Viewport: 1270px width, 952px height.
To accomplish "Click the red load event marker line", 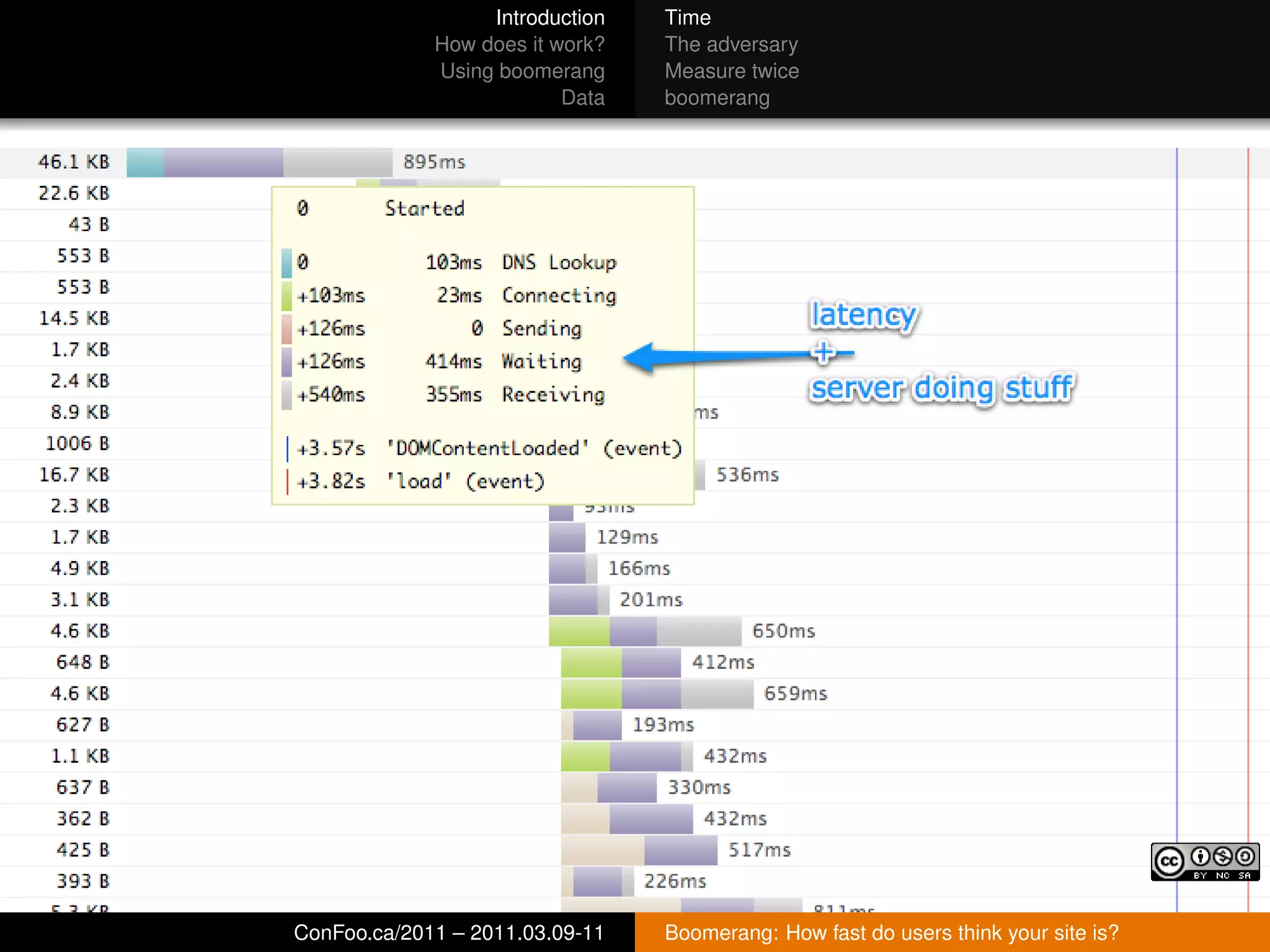I will pos(1248,496).
